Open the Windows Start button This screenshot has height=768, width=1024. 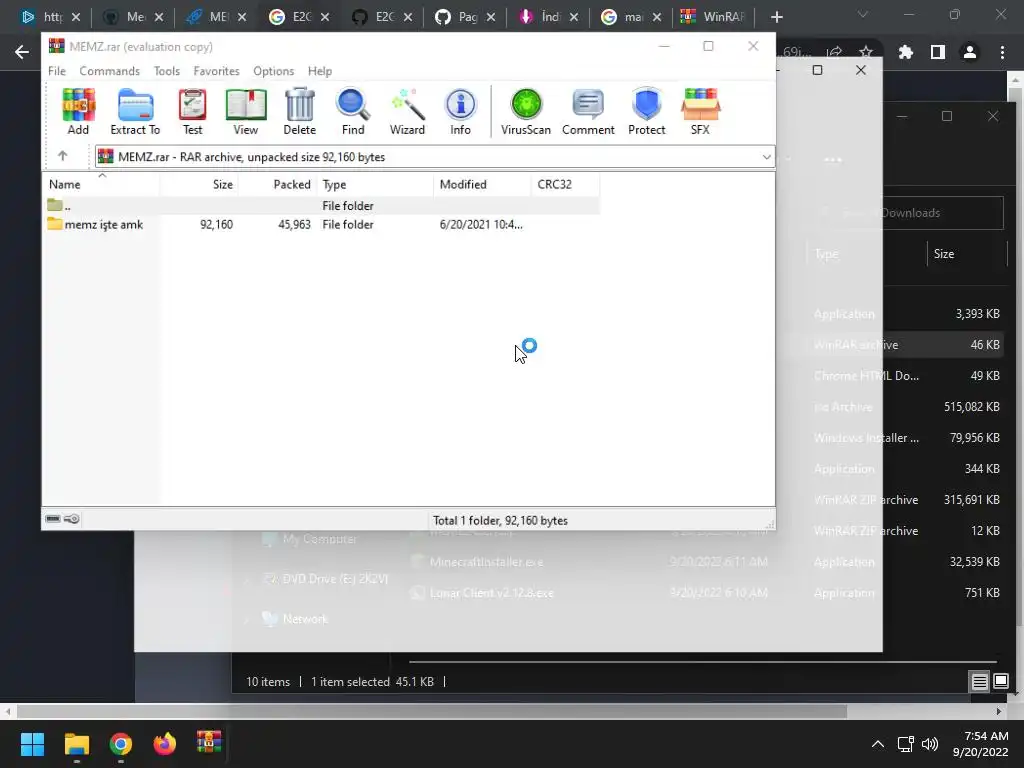click(32, 744)
